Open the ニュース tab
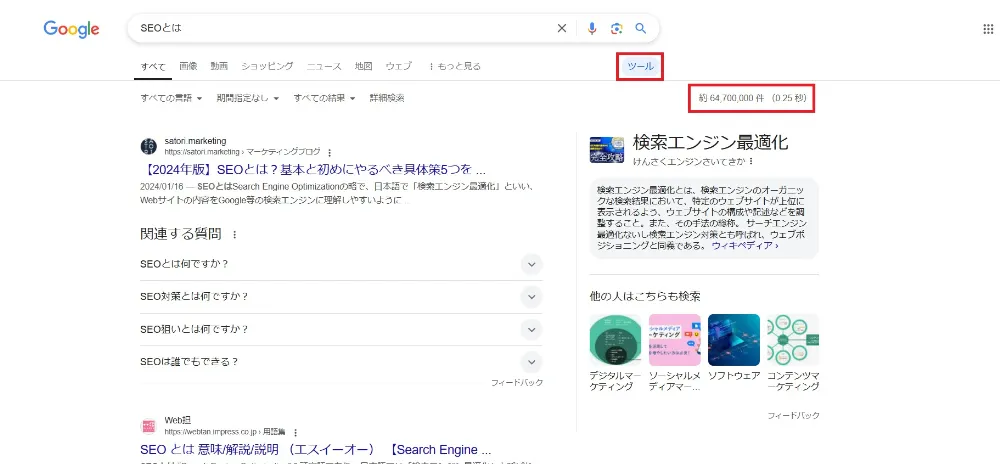 click(324, 66)
